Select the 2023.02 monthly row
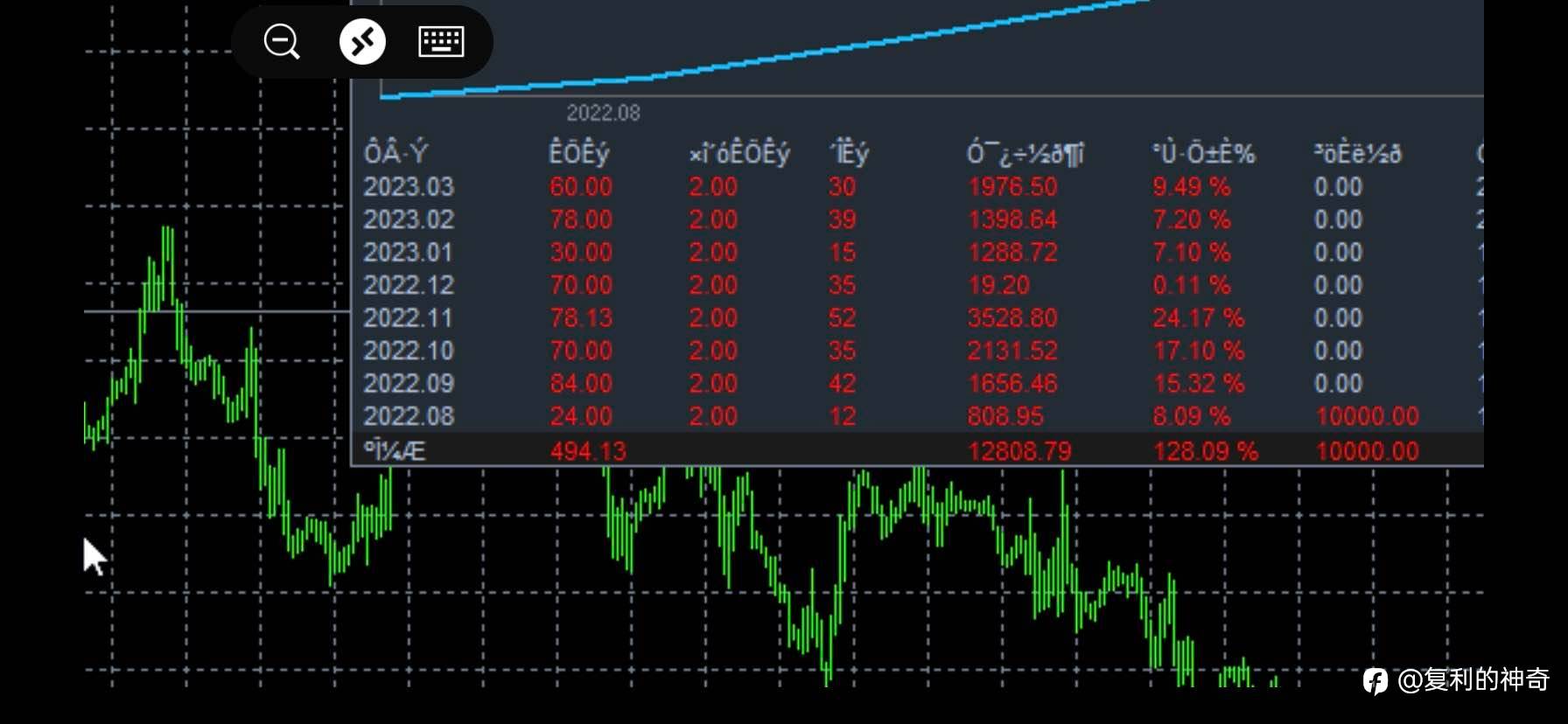The width and height of the screenshot is (1568, 724). 918,219
